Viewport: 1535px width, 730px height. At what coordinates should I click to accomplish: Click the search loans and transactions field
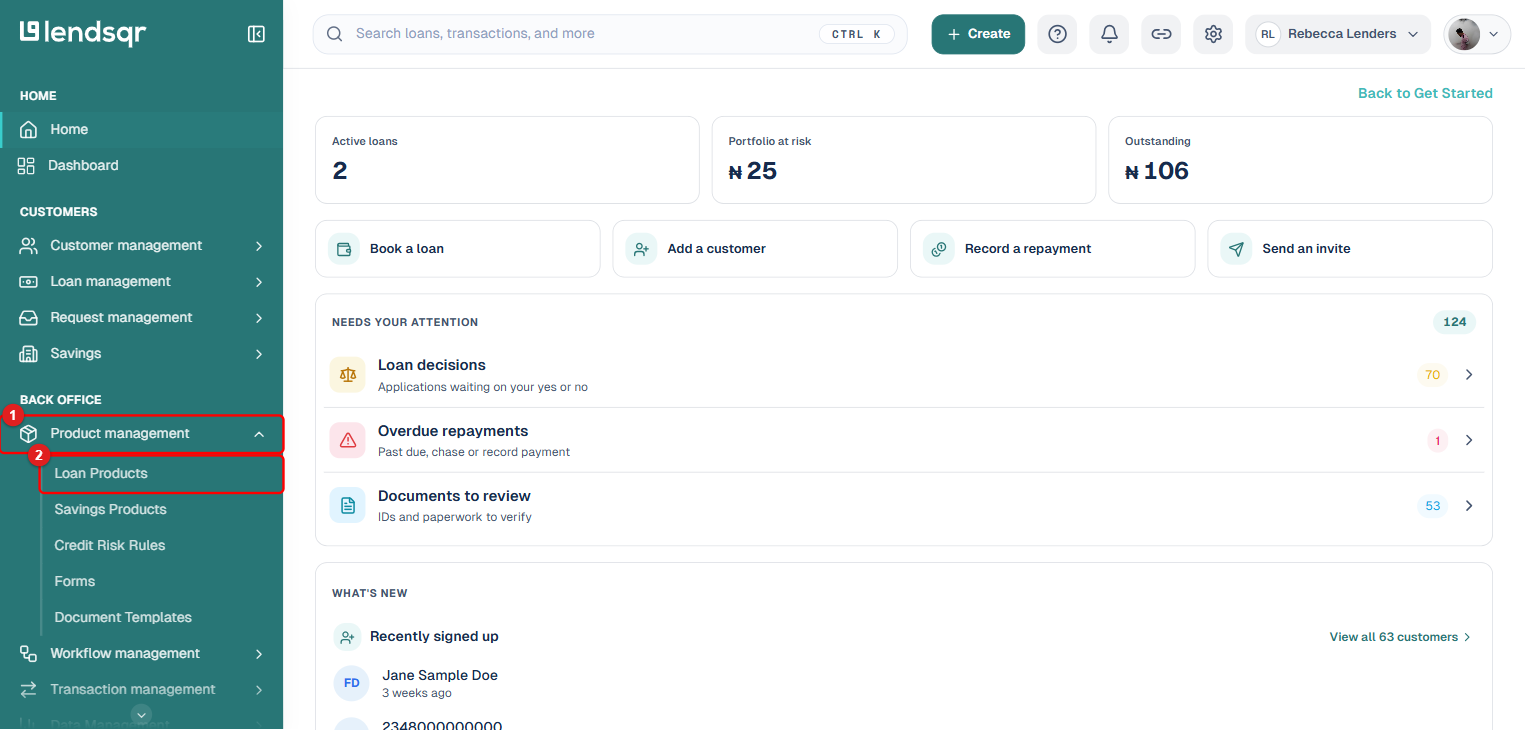pyautogui.click(x=610, y=34)
